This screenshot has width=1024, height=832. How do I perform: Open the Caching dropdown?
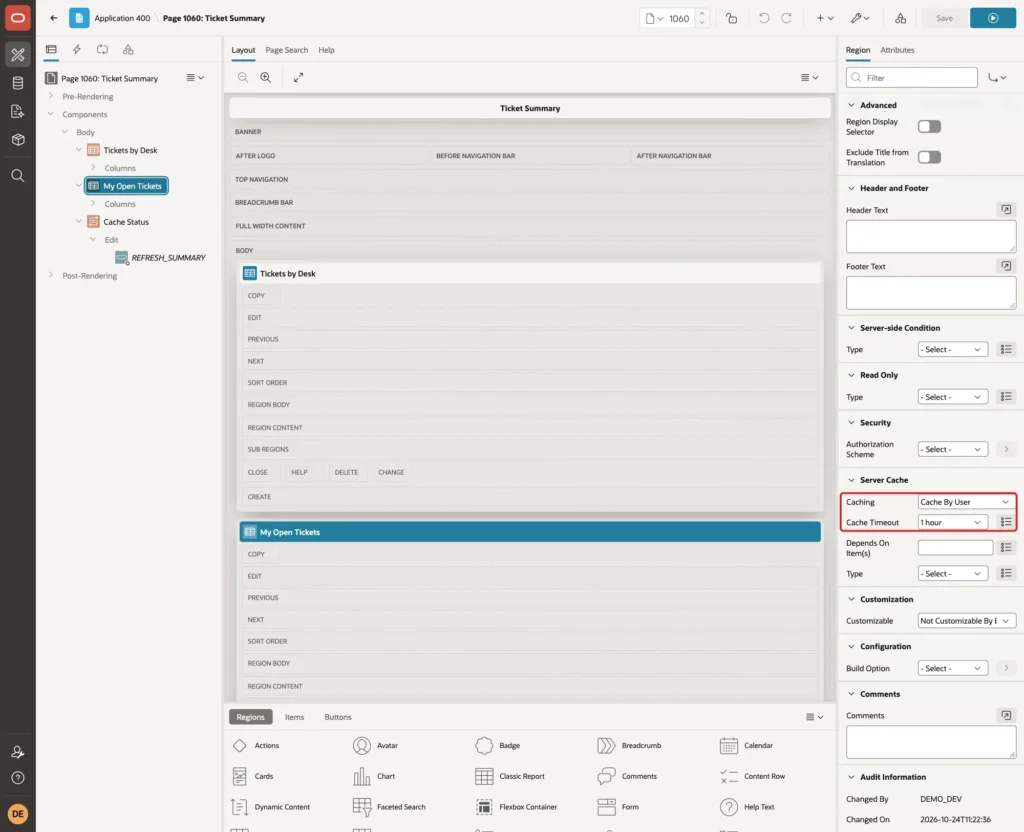coord(966,502)
